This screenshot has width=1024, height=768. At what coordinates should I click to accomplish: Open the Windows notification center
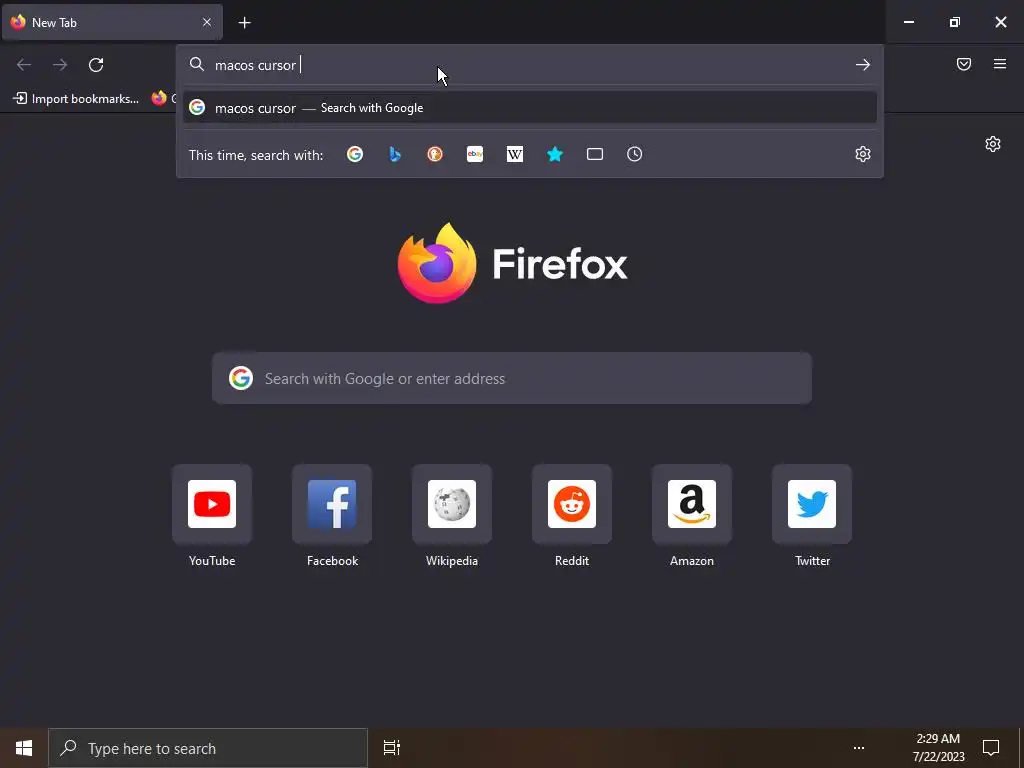click(x=991, y=748)
